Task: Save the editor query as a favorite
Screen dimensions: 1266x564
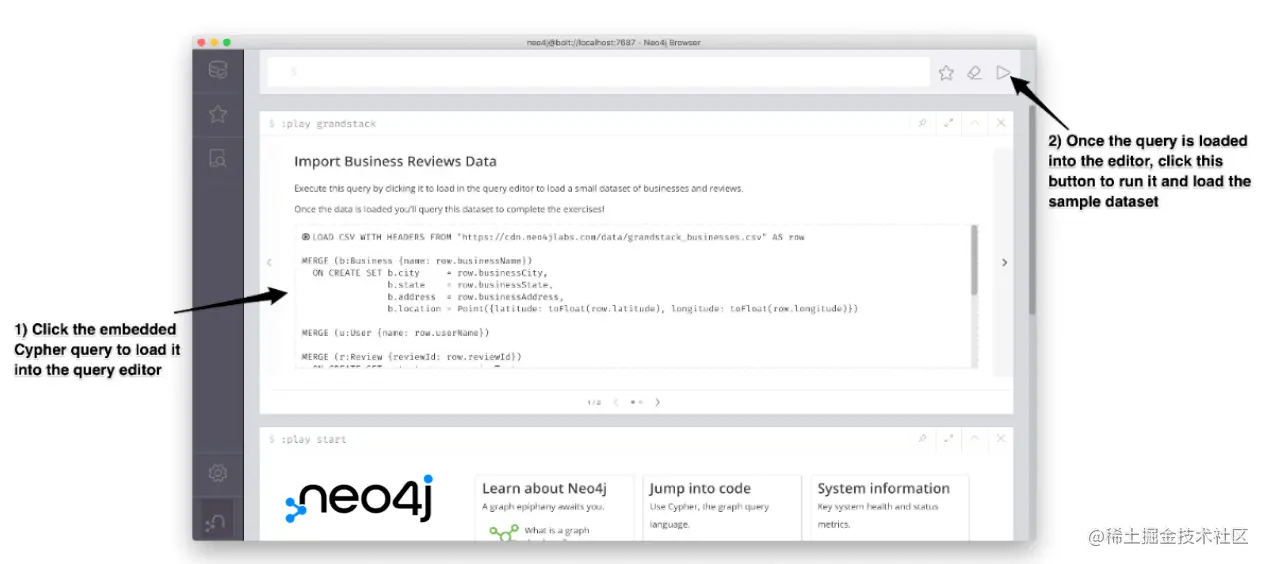Action: pos(946,72)
